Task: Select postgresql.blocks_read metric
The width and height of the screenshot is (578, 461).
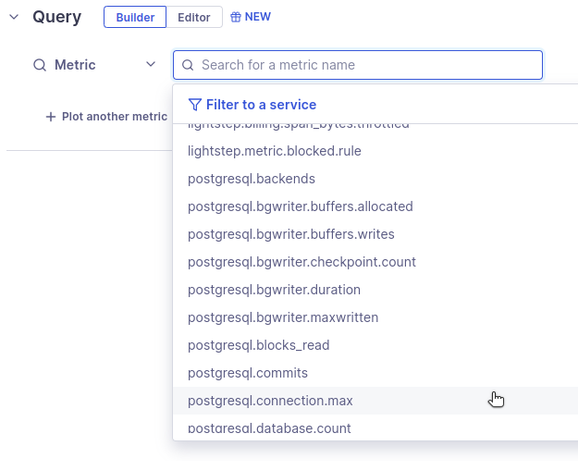Action: (x=375, y=345)
